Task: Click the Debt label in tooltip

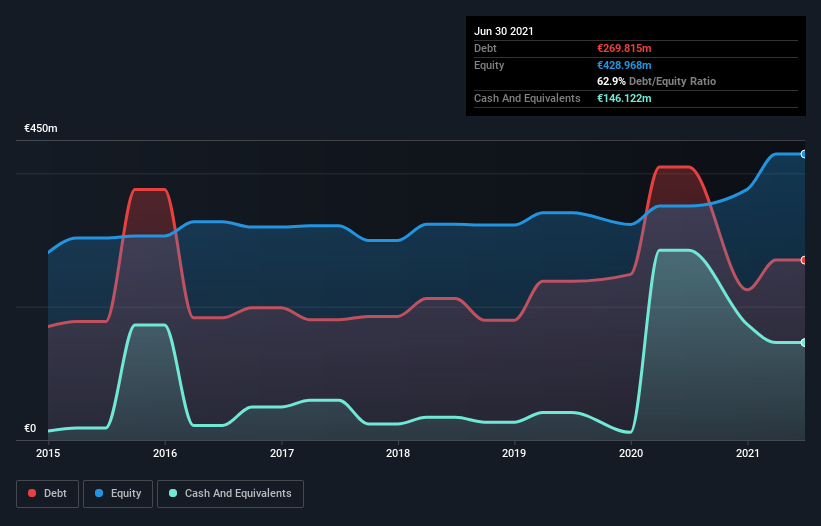Action: (x=485, y=48)
